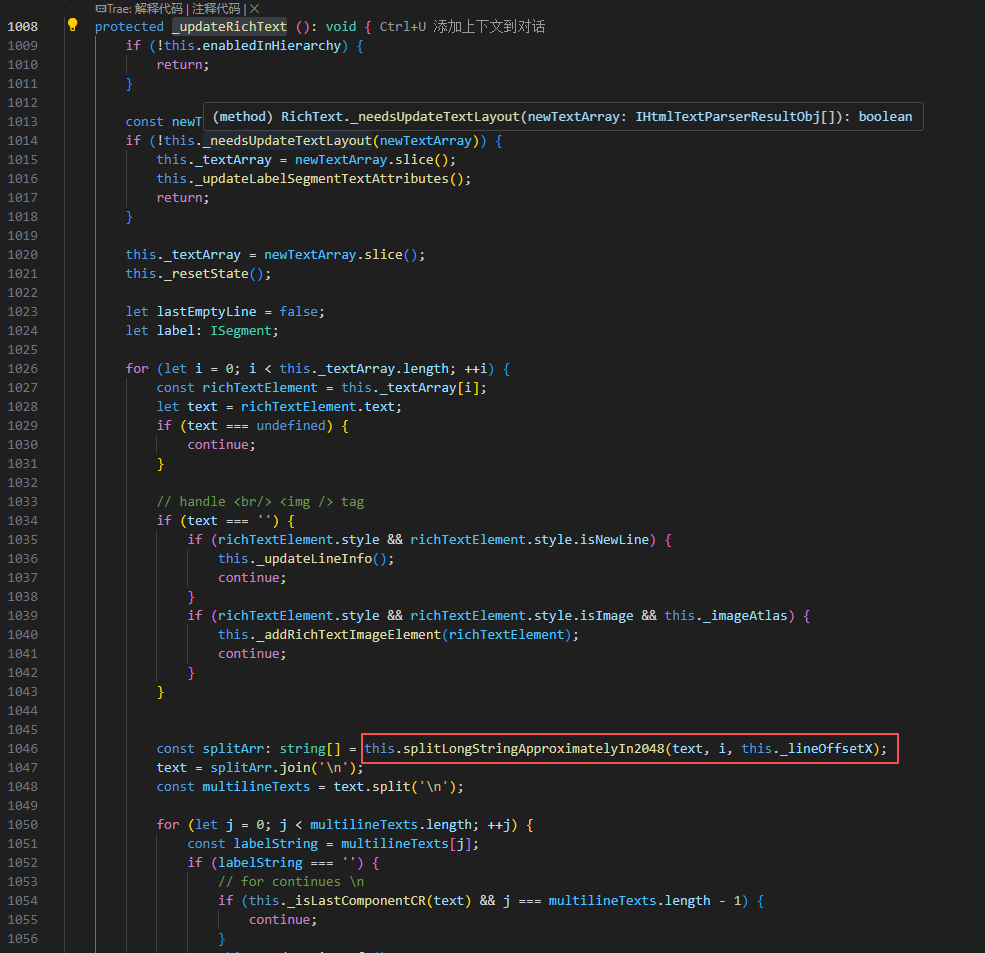This screenshot has height=953, width=985.
Task: Click 'undefined' keyword on line 1029
Action: 290,425
